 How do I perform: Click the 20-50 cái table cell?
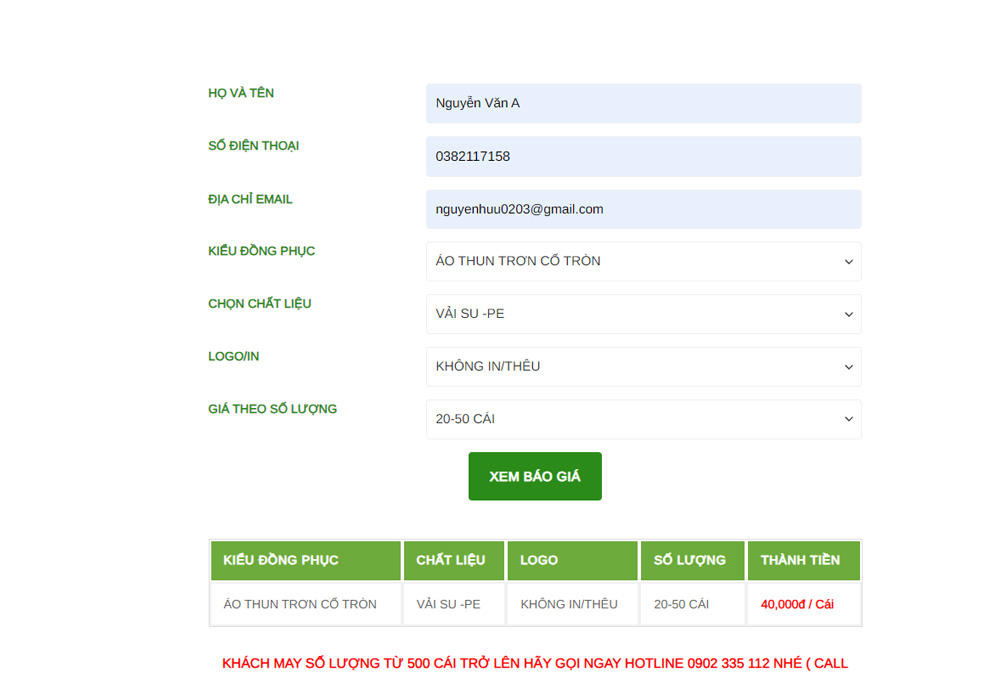click(x=682, y=604)
